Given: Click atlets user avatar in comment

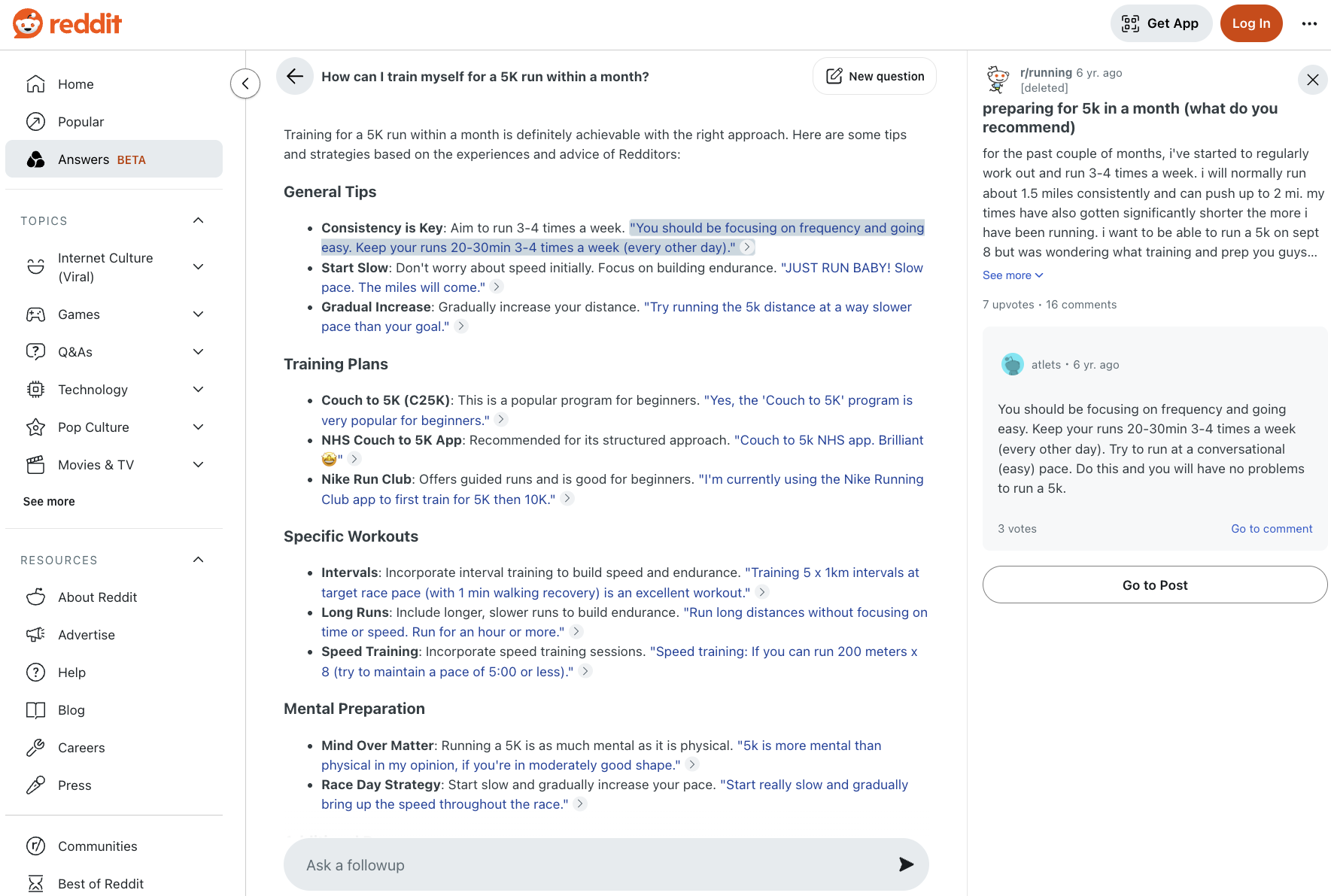Looking at the screenshot, I should click(x=1012, y=365).
